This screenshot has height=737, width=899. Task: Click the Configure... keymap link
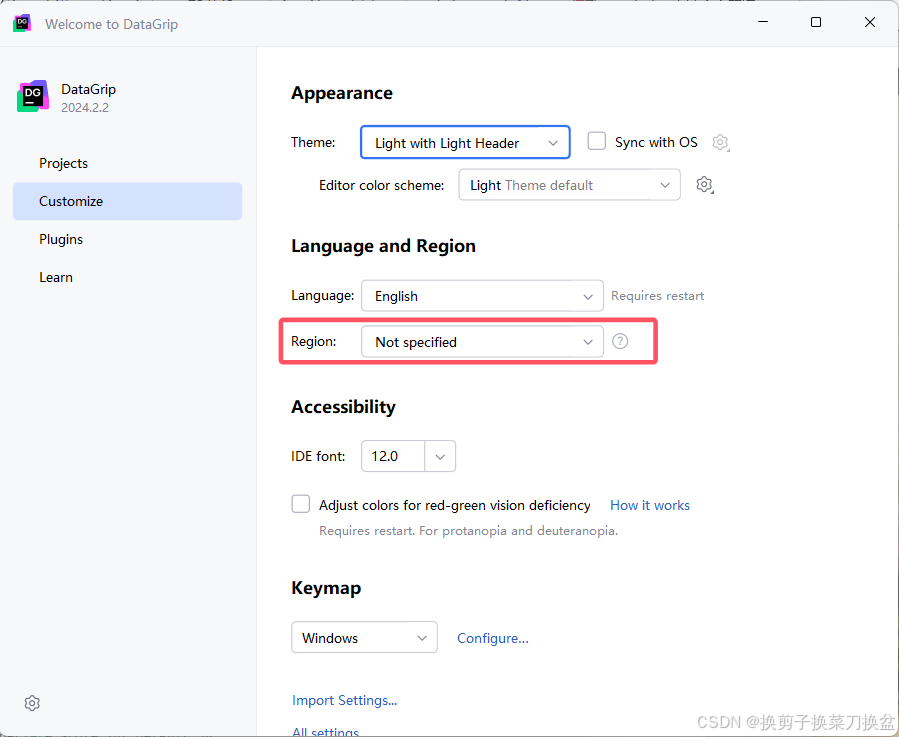coord(493,638)
